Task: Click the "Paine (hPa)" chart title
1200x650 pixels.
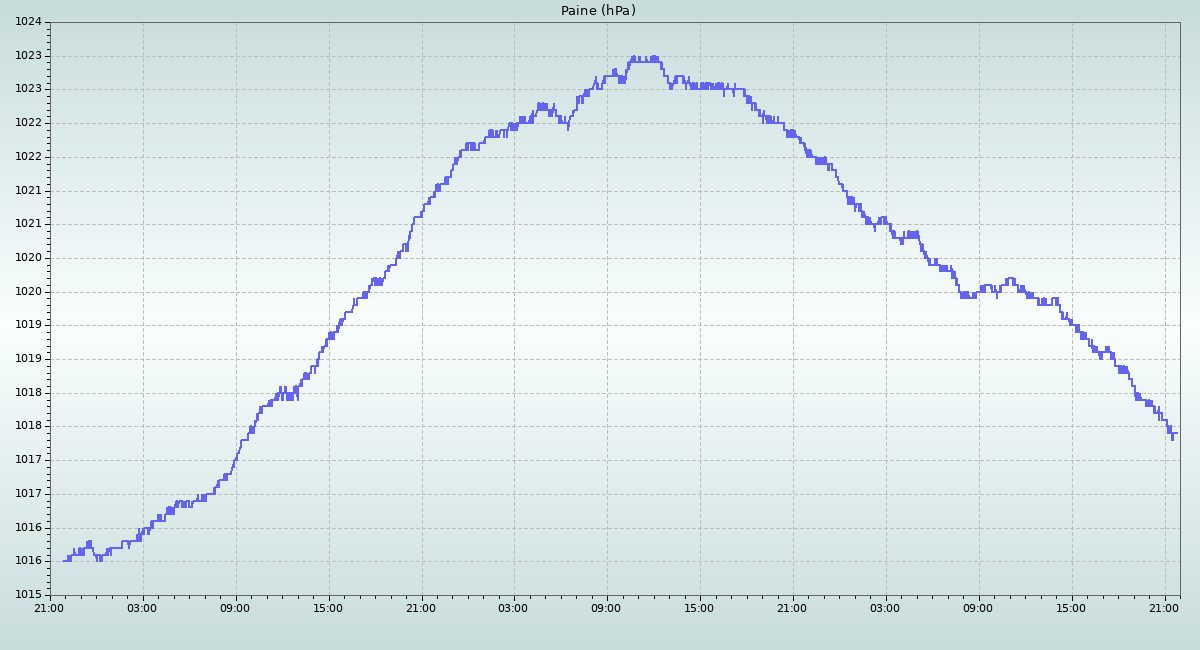Action: click(598, 11)
